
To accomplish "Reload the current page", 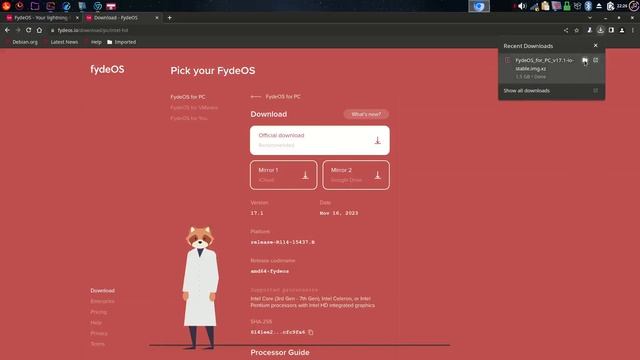I will pos(29,30).
